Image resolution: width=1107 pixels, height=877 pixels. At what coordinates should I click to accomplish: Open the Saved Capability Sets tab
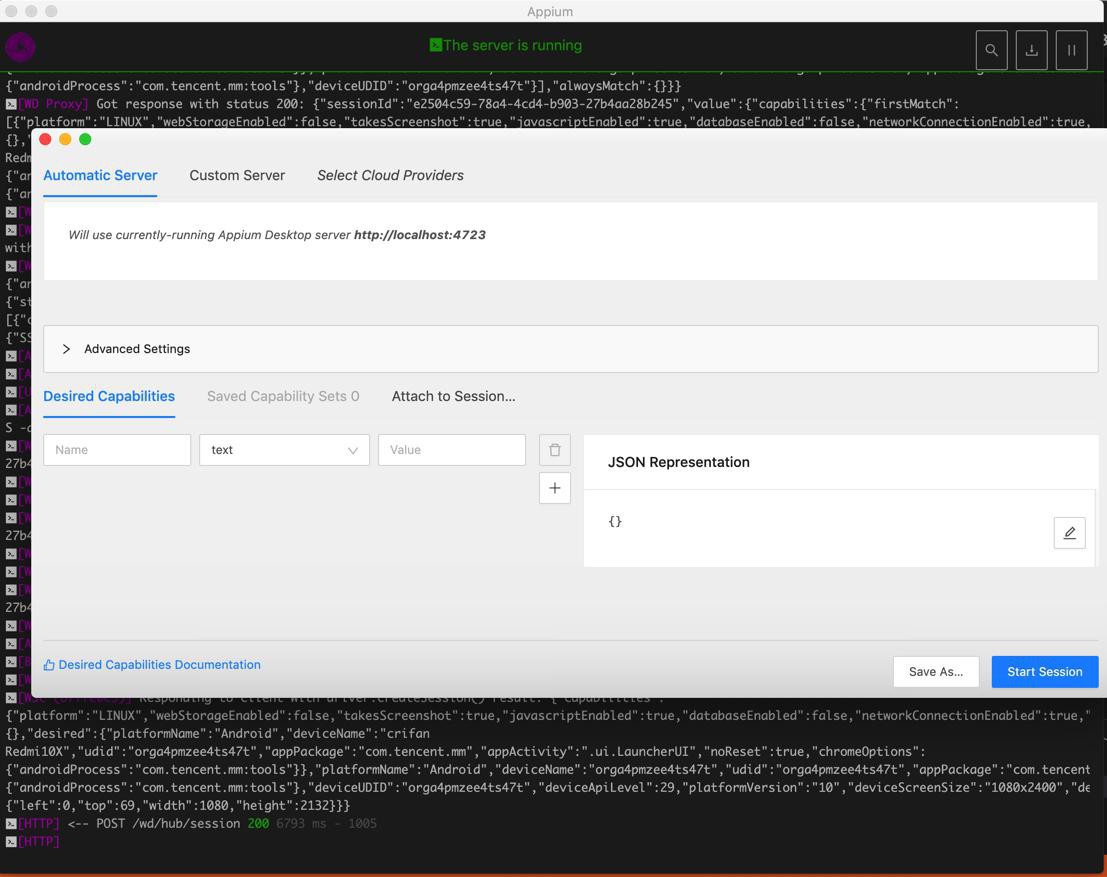[283, 396]
